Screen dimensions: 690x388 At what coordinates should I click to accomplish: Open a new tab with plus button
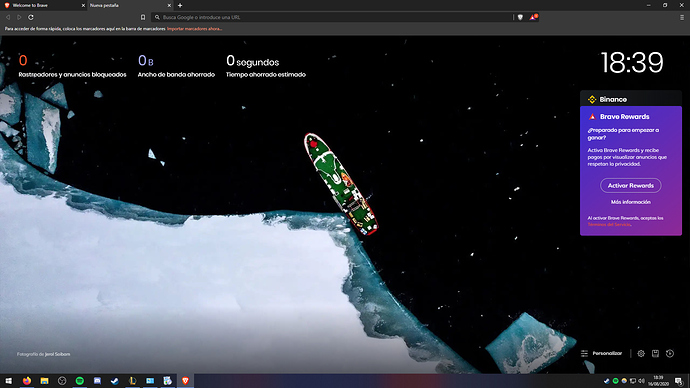coord(180,5)
